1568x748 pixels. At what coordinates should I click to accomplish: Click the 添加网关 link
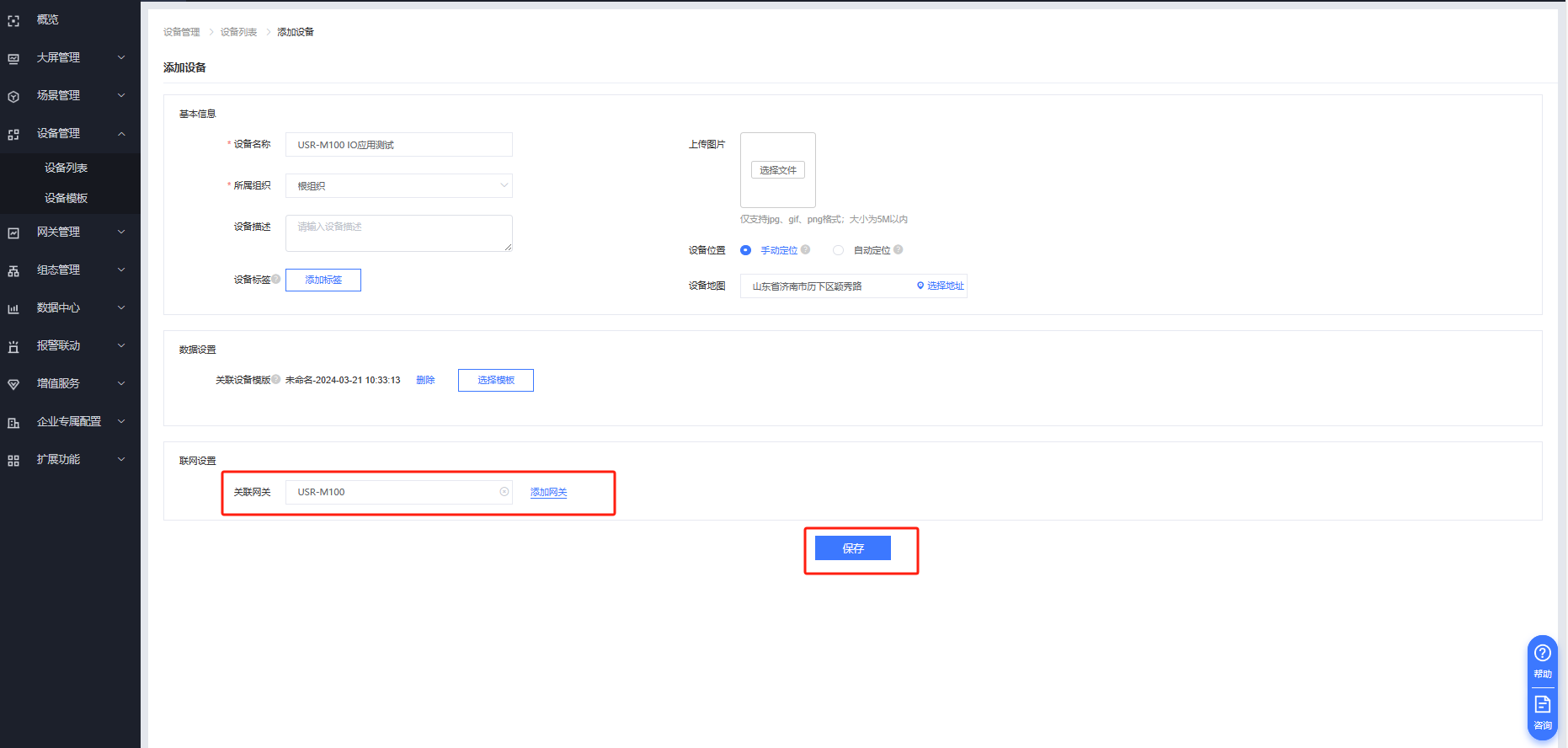548,492
